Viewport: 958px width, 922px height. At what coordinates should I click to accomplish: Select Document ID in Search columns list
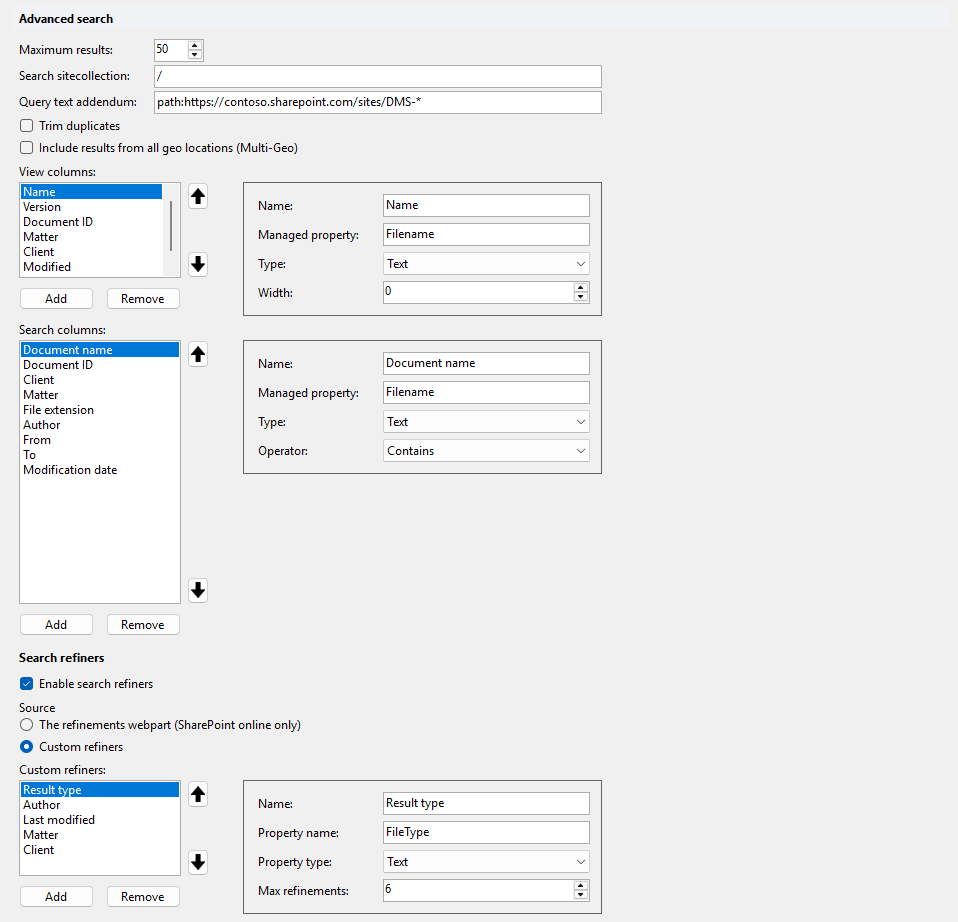click(x=100, y=365)
